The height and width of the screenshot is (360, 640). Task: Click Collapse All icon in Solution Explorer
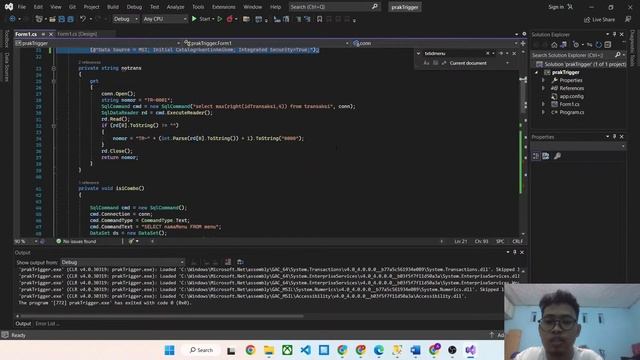pos(608,44)
